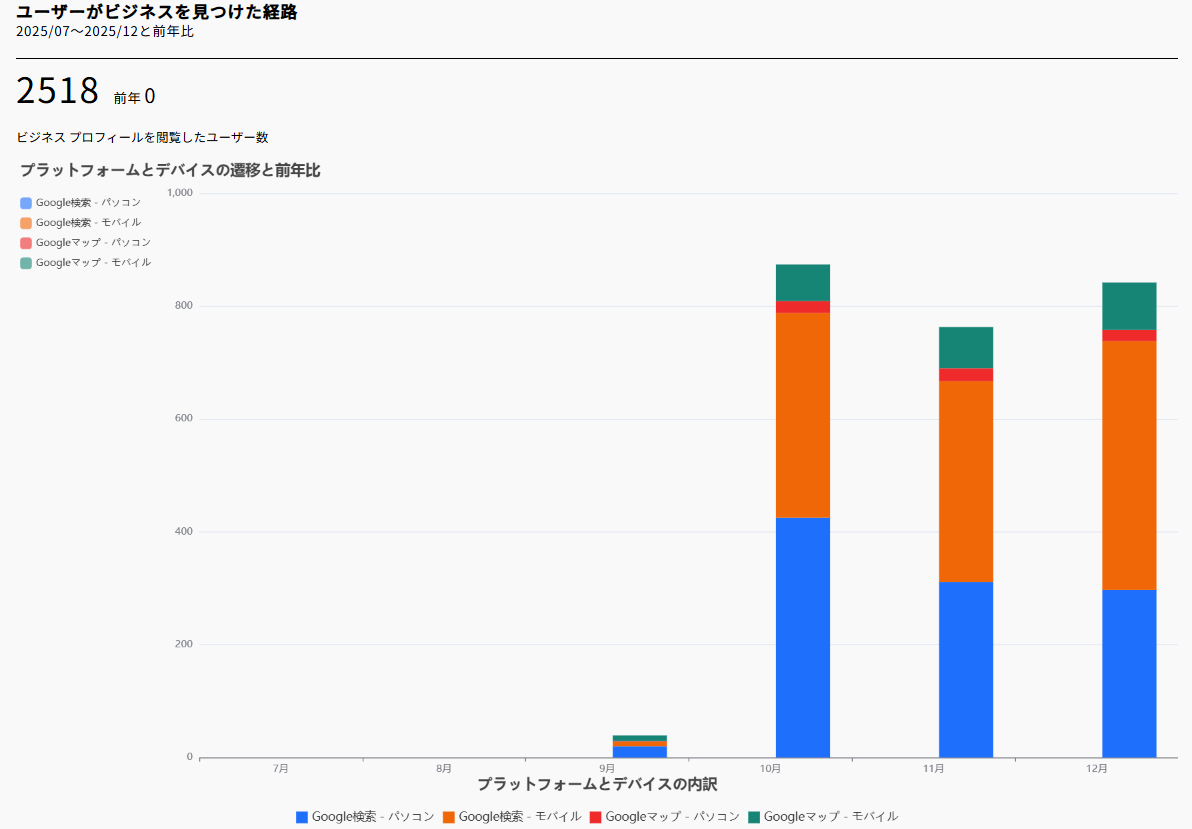This screenshot has width=1192, height=829.
Task: Select the orange segment of the 10月 bar
Action: pos(803,415)
